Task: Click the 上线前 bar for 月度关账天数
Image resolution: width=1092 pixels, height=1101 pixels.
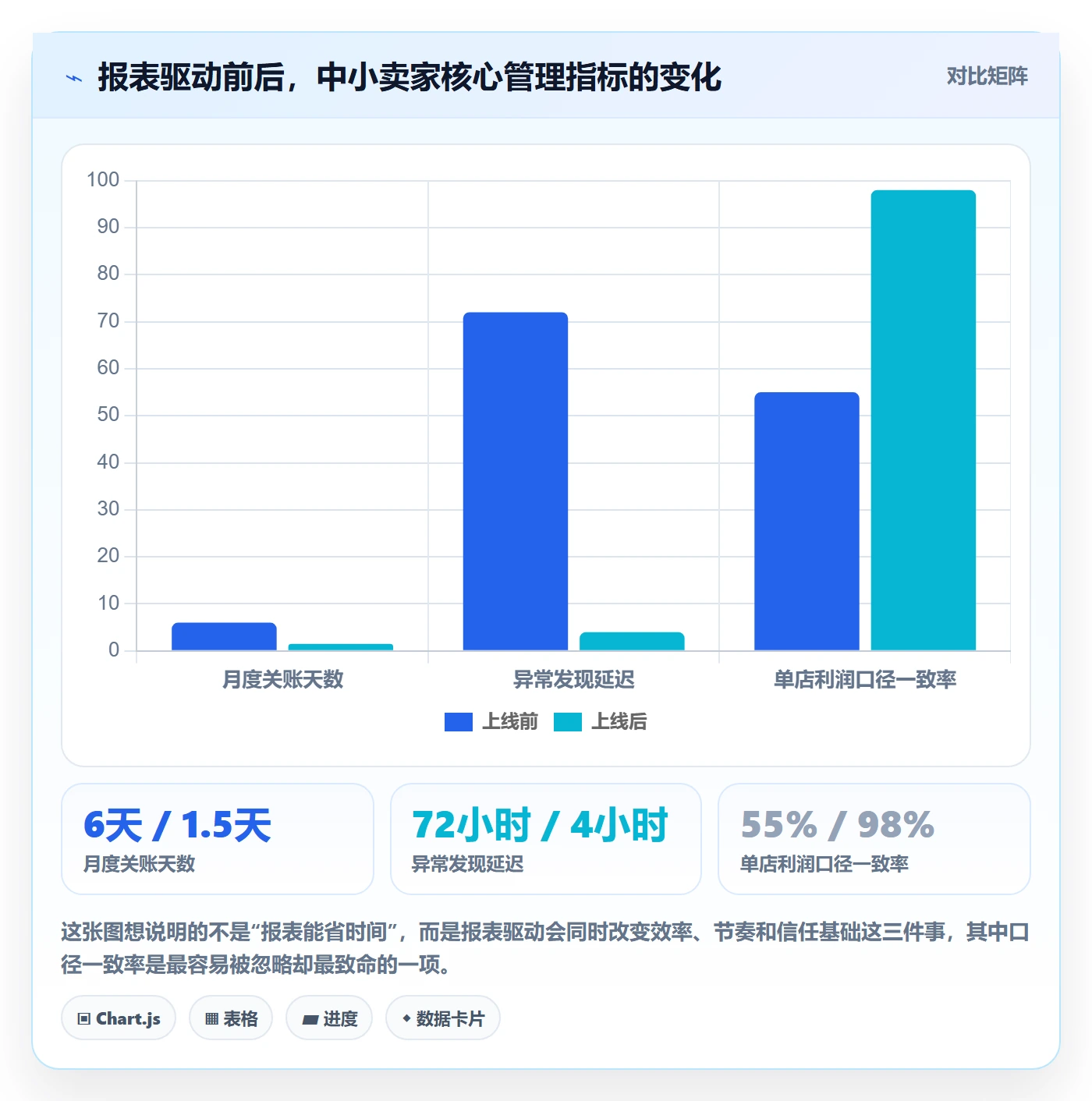Action: pyautogui.click(x=224, y=636)
